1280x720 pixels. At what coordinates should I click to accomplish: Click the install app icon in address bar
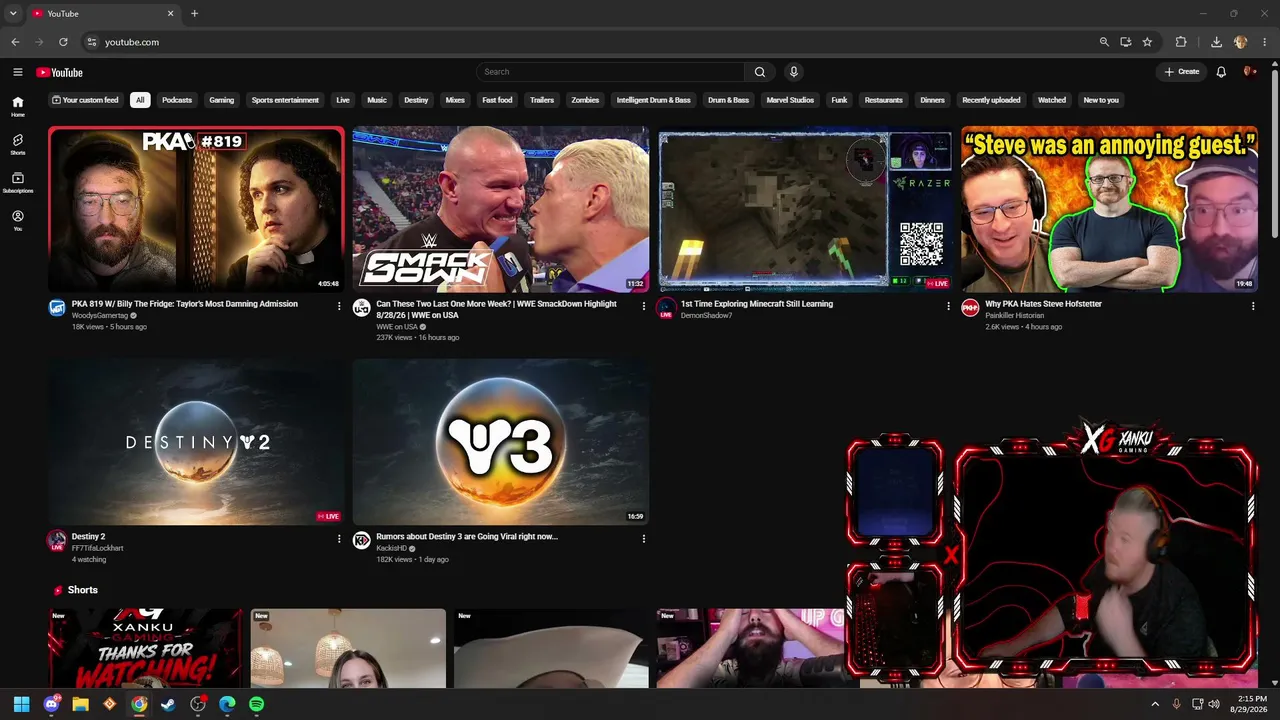click(x=1126, y=42)
